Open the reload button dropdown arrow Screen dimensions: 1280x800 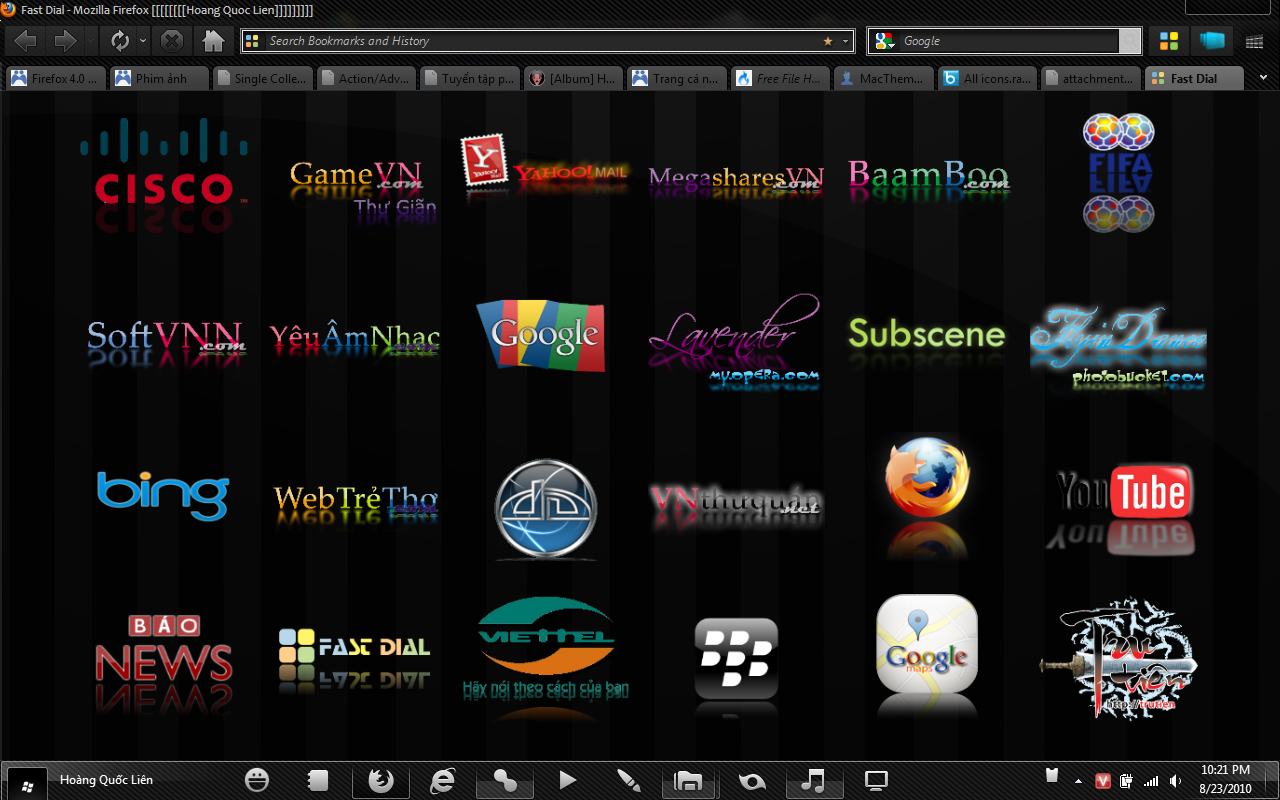click(x=143, y=41)
